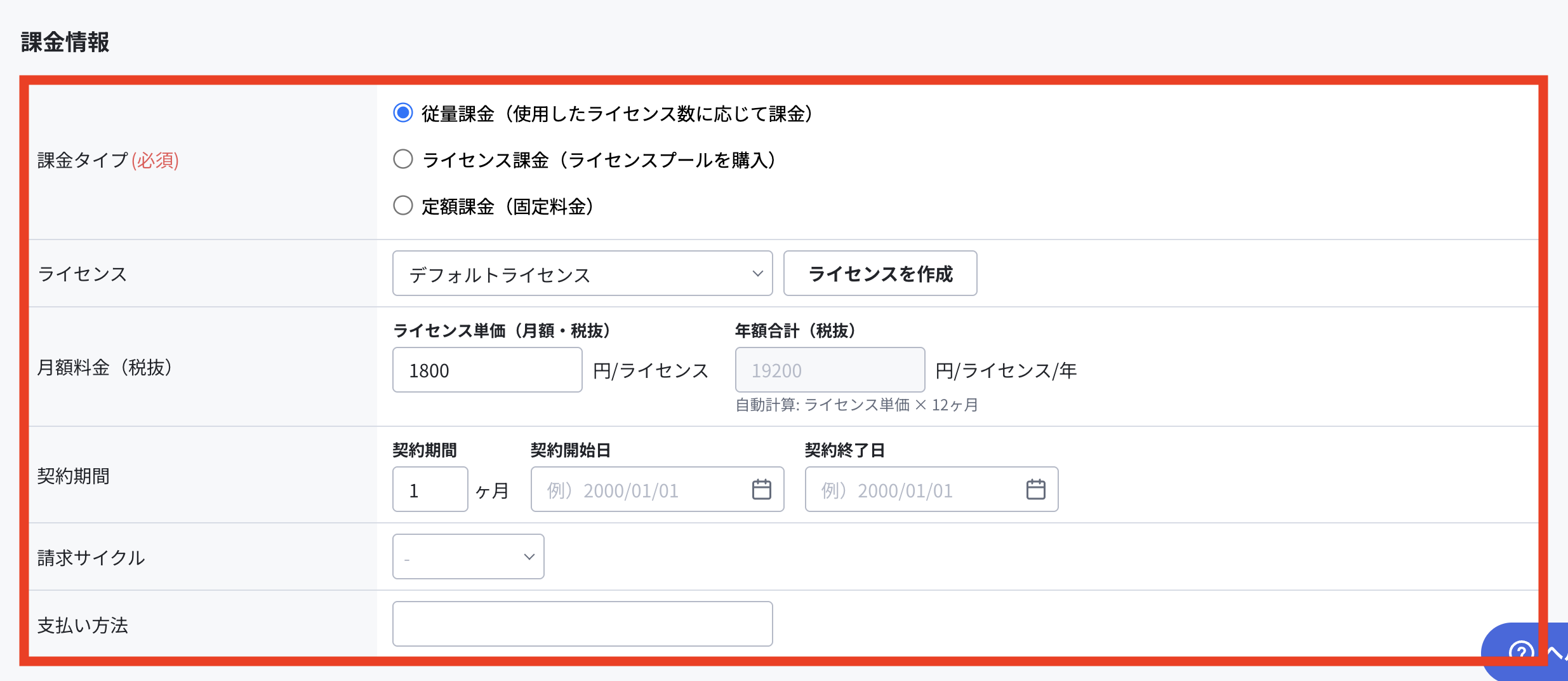Click 自動計算: ライセンス単価 × 12ヶ月 hint text
The width and height of the screenshot is (1568, 681).
click(856, 405)
